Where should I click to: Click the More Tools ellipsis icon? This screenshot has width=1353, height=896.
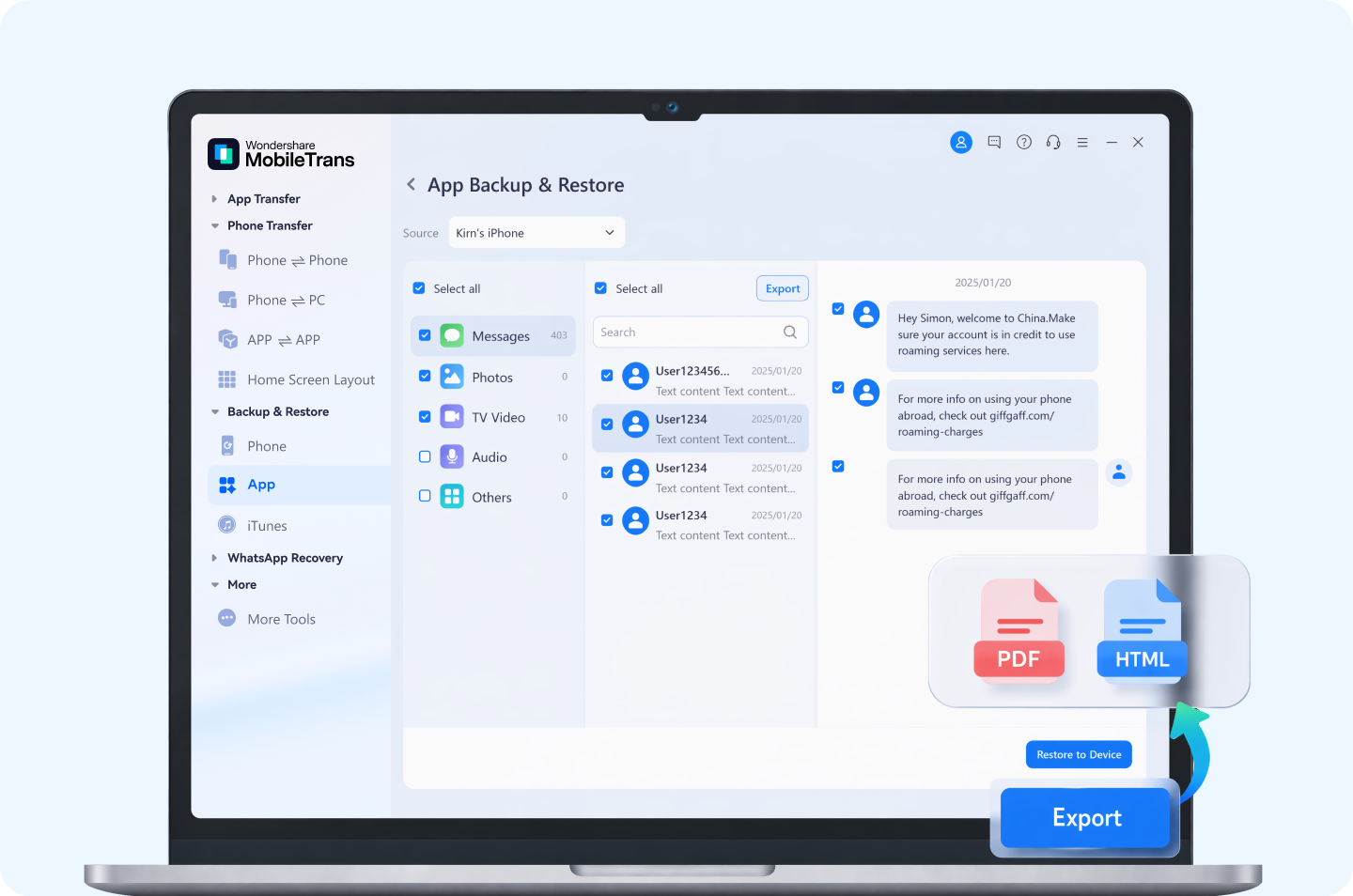click(x=226, y=618)
